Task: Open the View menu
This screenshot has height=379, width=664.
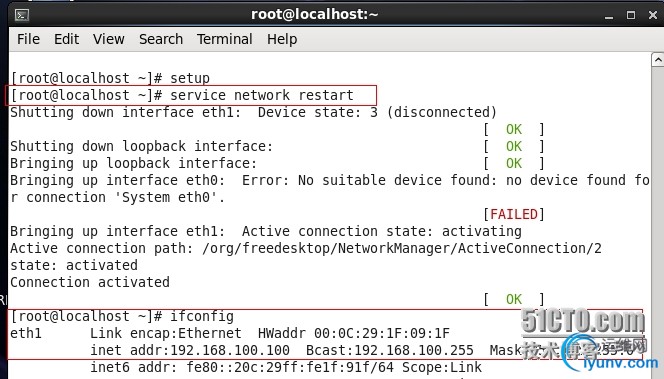Action: (109, 39)
